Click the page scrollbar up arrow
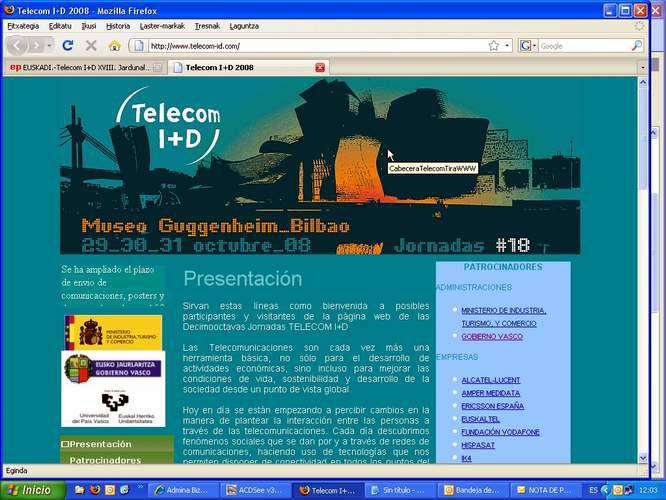Screen dimensions: 666x500 (643, 82)
